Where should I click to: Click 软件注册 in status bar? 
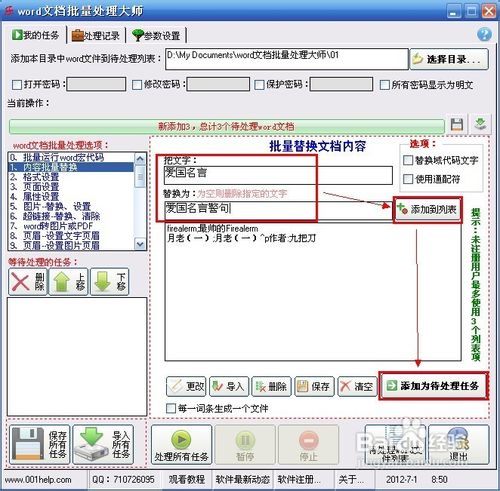pos(299,480)
